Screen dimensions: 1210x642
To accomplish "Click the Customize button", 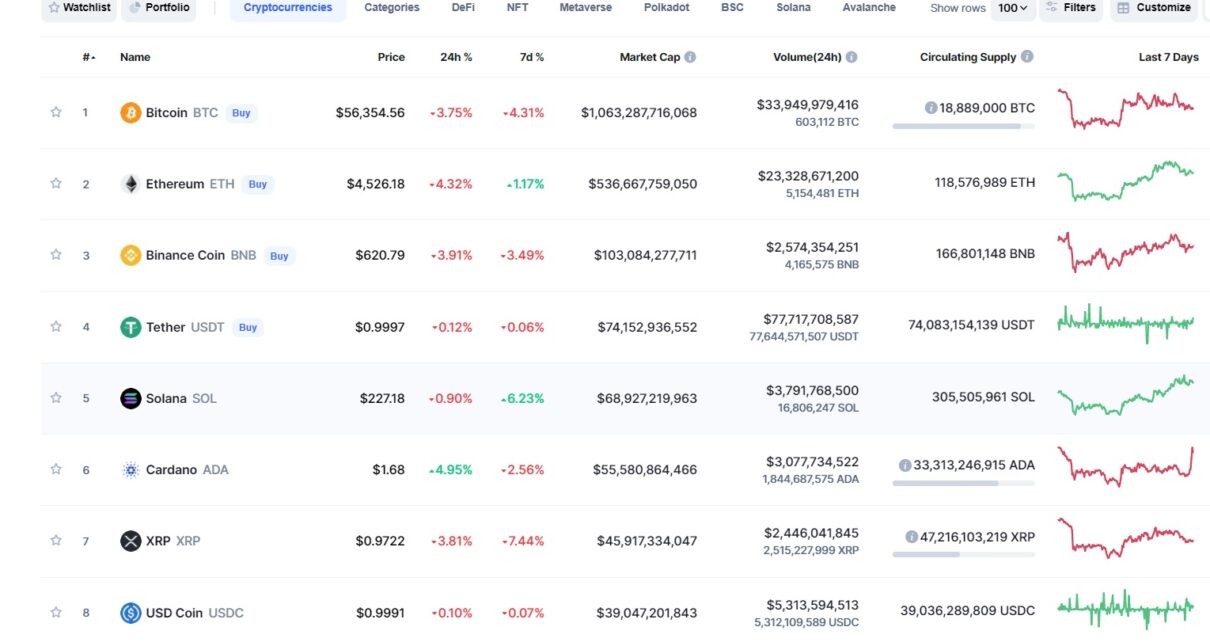I will [1154, 8].
